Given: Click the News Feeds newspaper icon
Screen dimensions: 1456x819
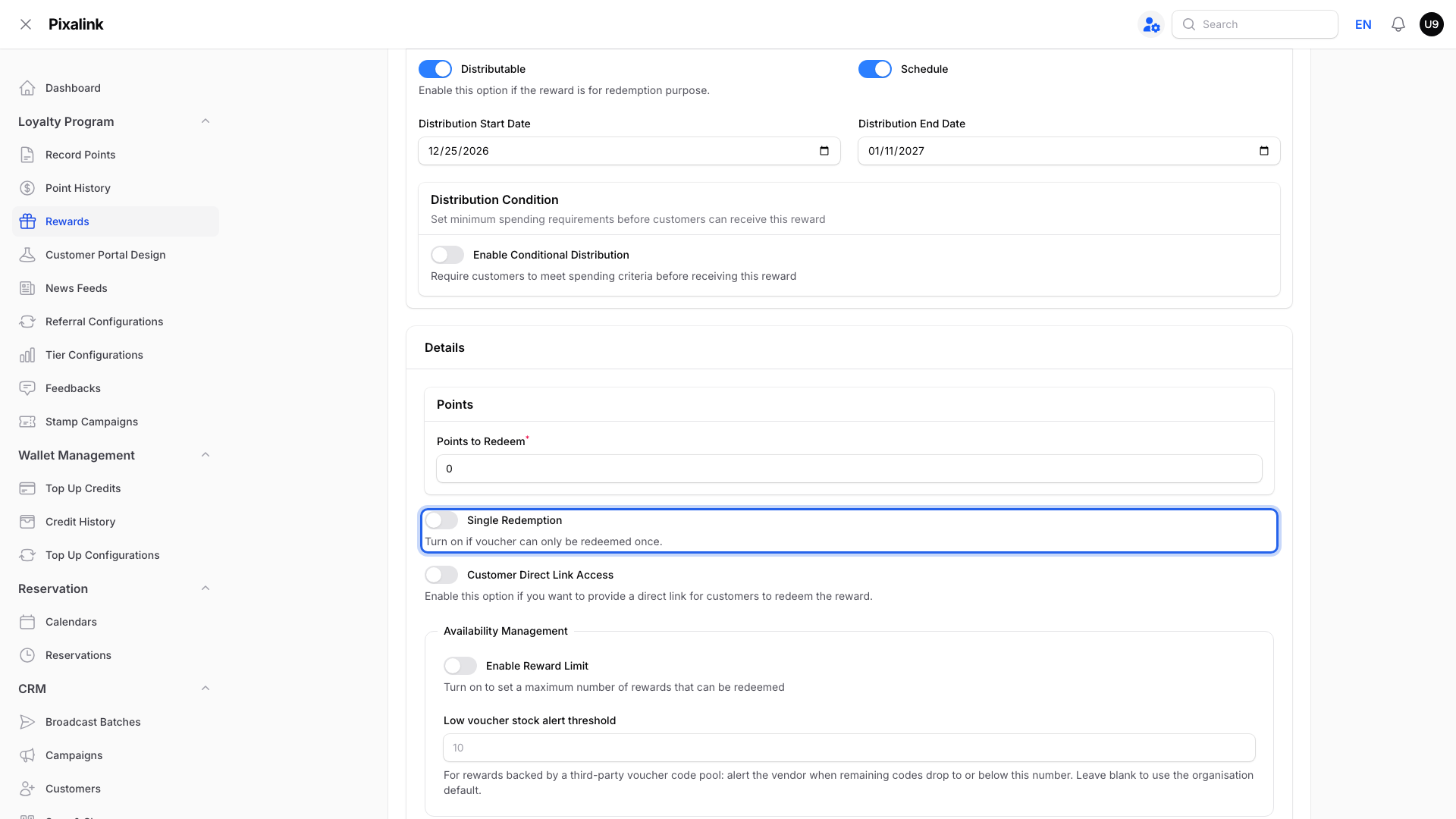Looking at the screenshot, I should (x=27, y=288).
